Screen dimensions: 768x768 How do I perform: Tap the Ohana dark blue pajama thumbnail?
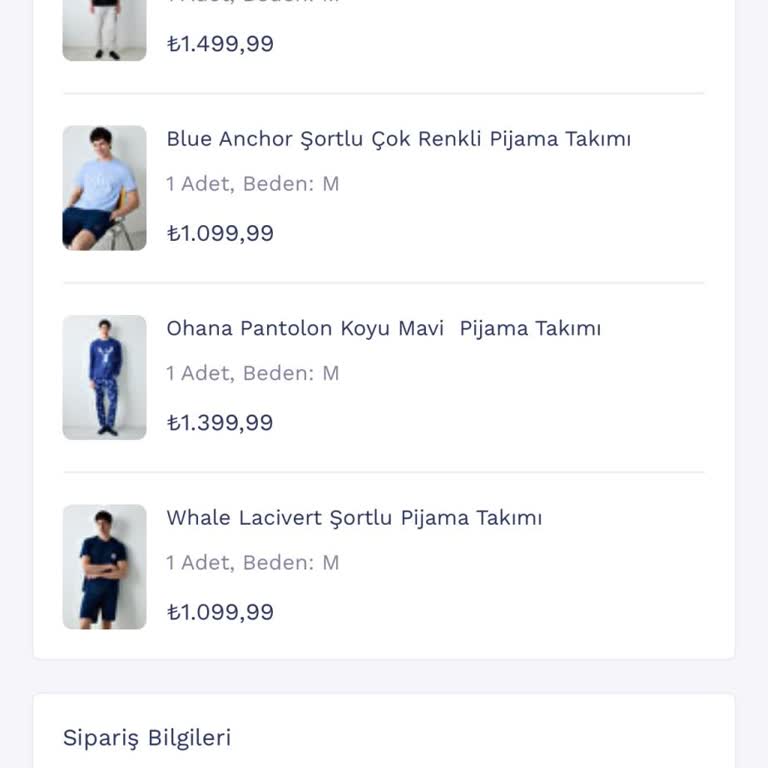pos(104,377)
